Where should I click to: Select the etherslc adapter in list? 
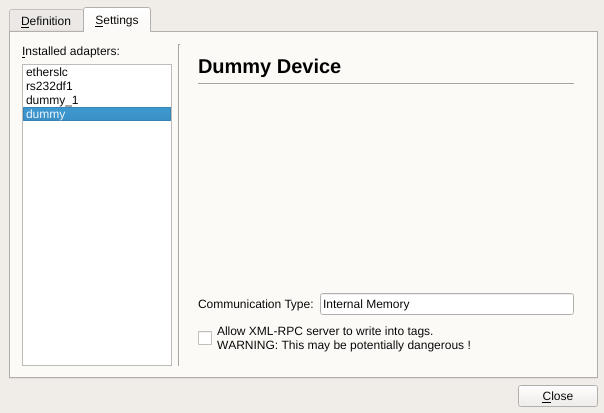(47, 73)
